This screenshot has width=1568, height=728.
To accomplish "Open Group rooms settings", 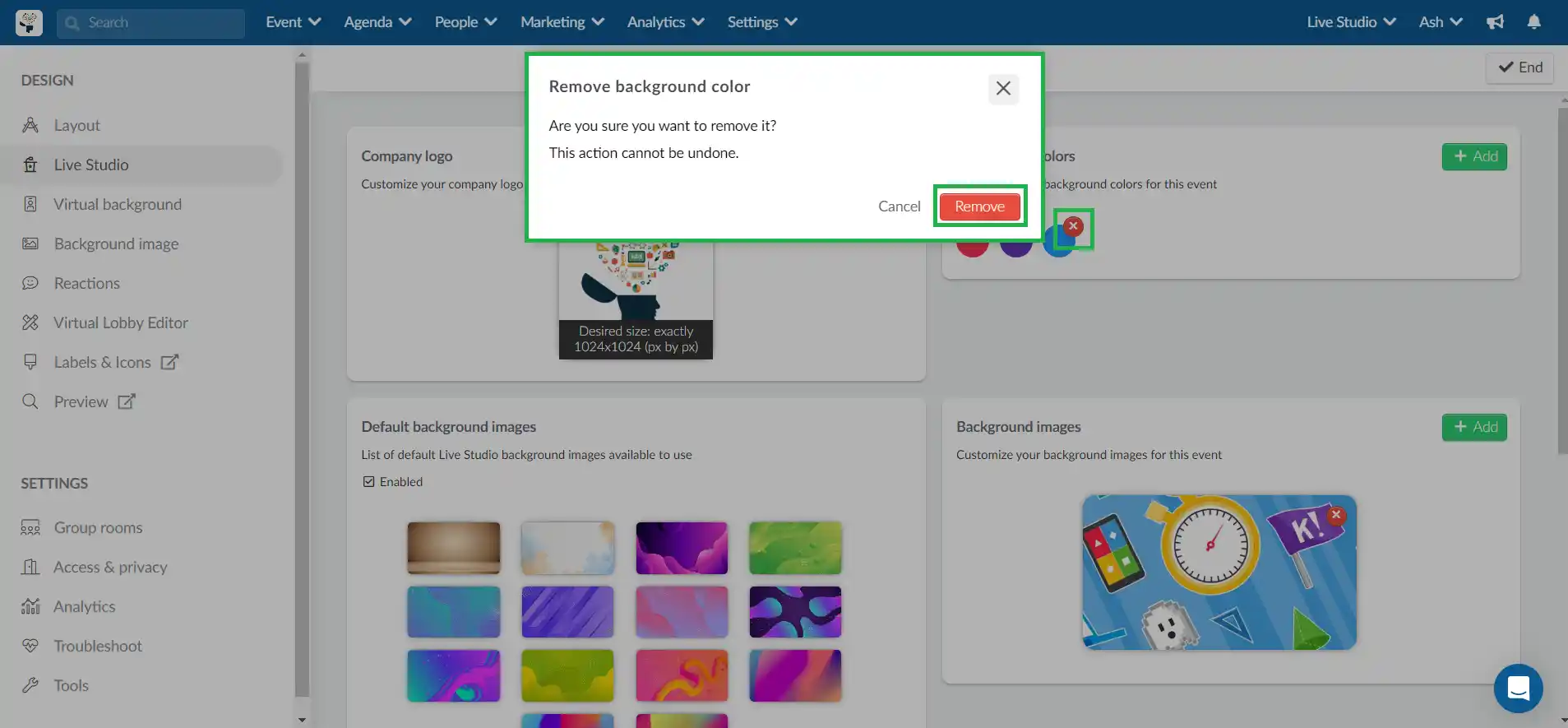I will (98, 527).
